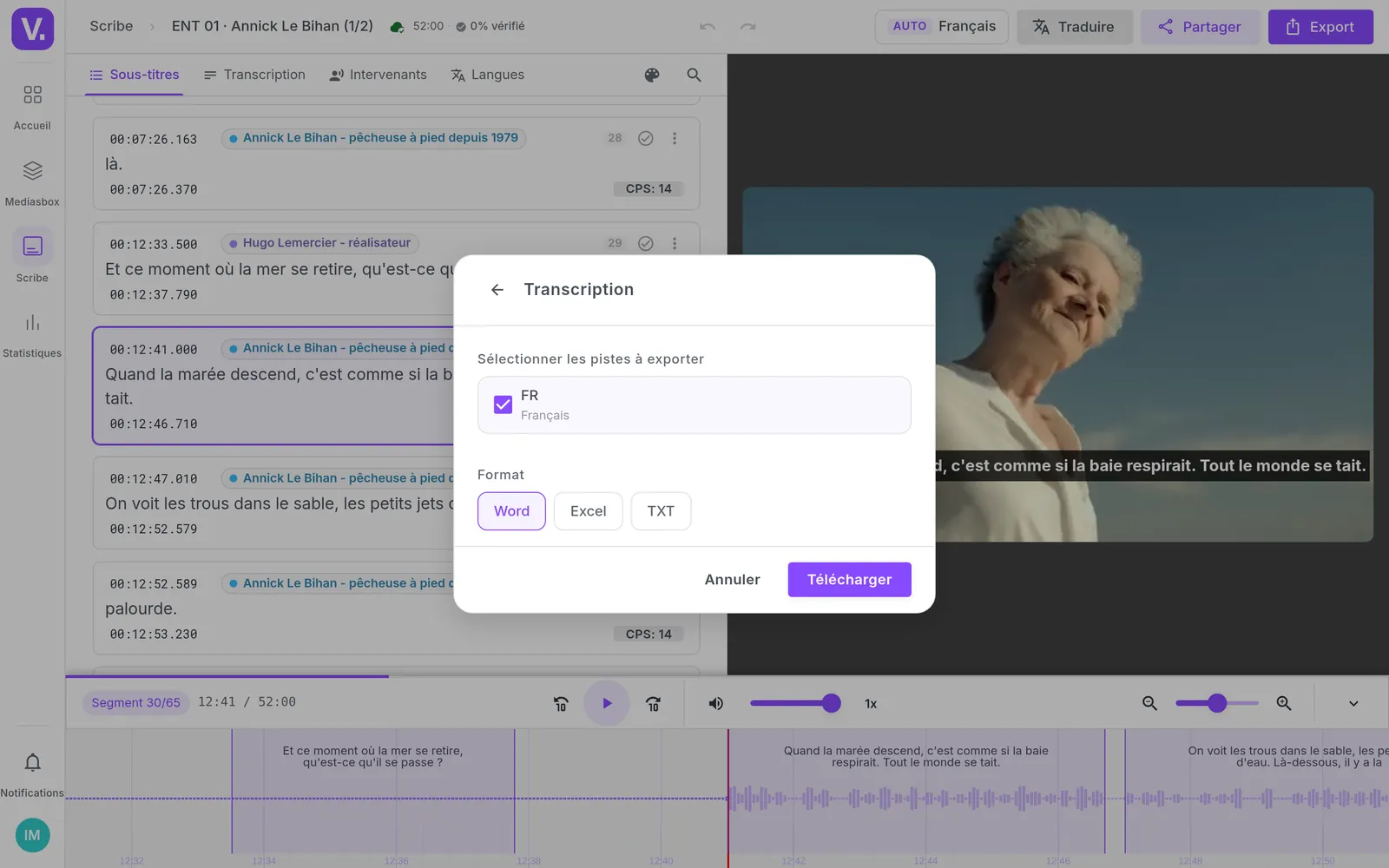Image resolution: width=1389 pixels, height=868 pixels.
Task: Go back using the Transcription dialog arrow
Action: coord(497,290)
